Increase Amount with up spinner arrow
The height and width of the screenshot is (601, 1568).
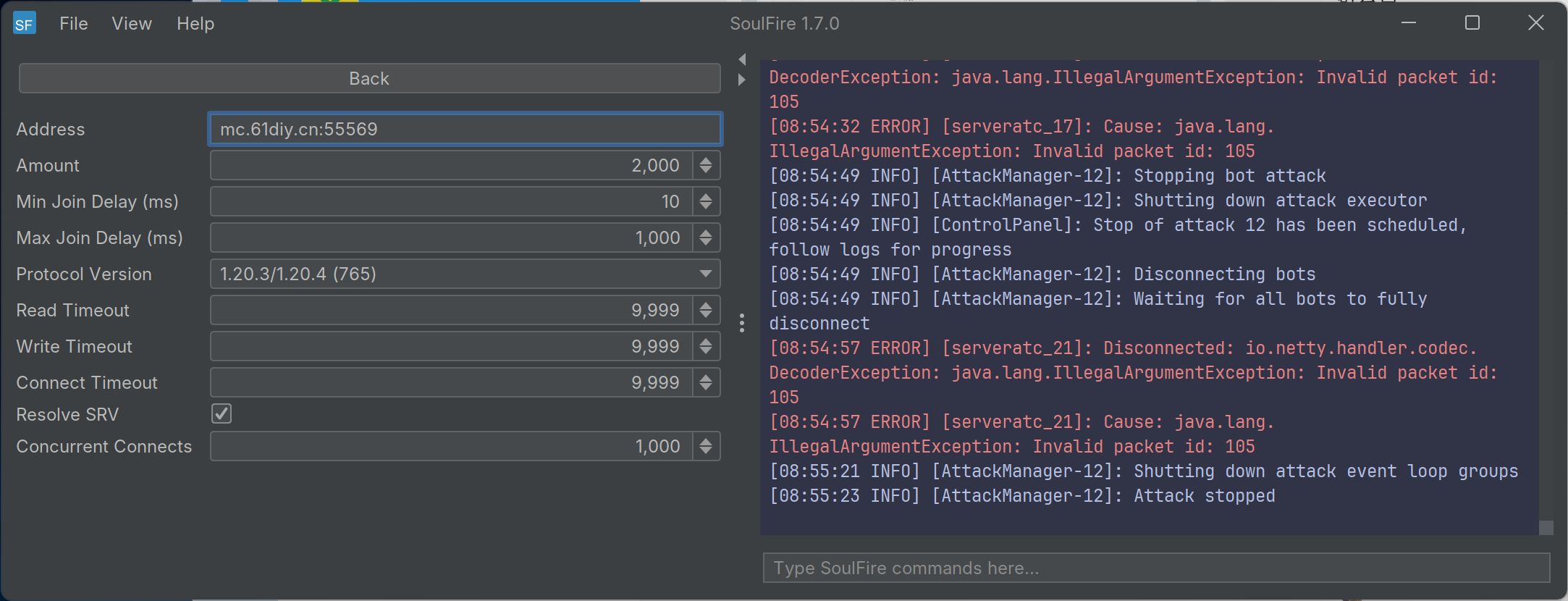click(706, 159)
